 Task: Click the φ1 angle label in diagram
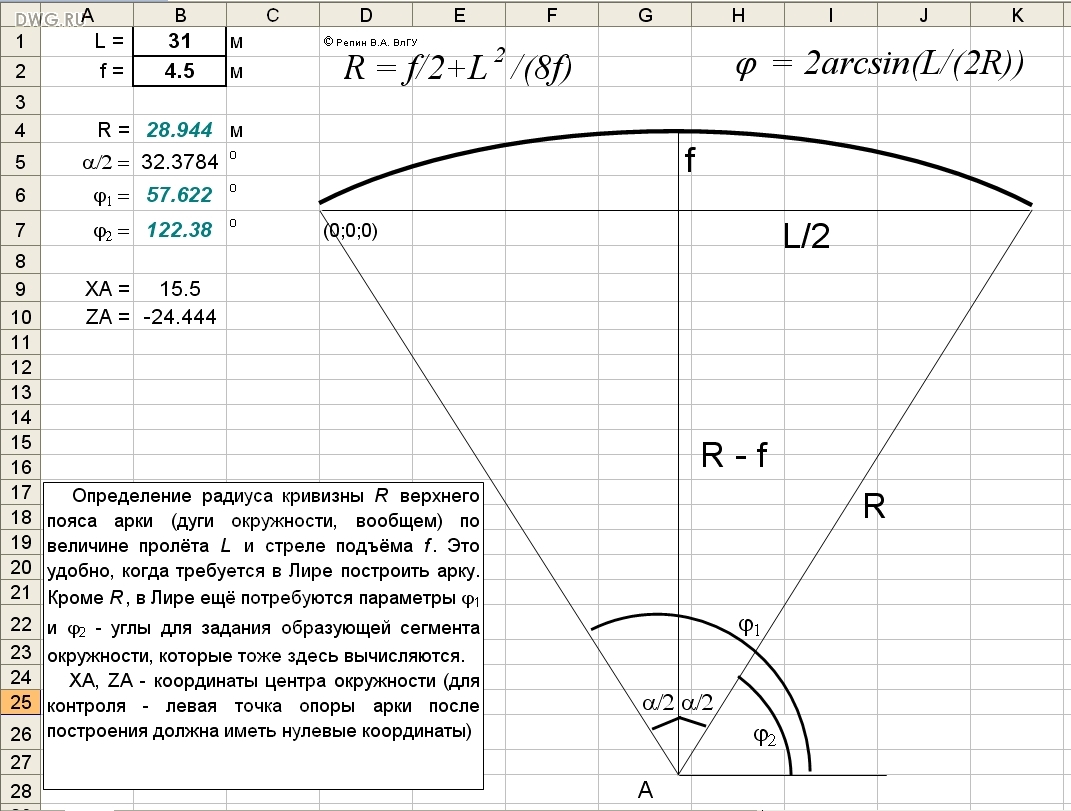tap(749, 626)
